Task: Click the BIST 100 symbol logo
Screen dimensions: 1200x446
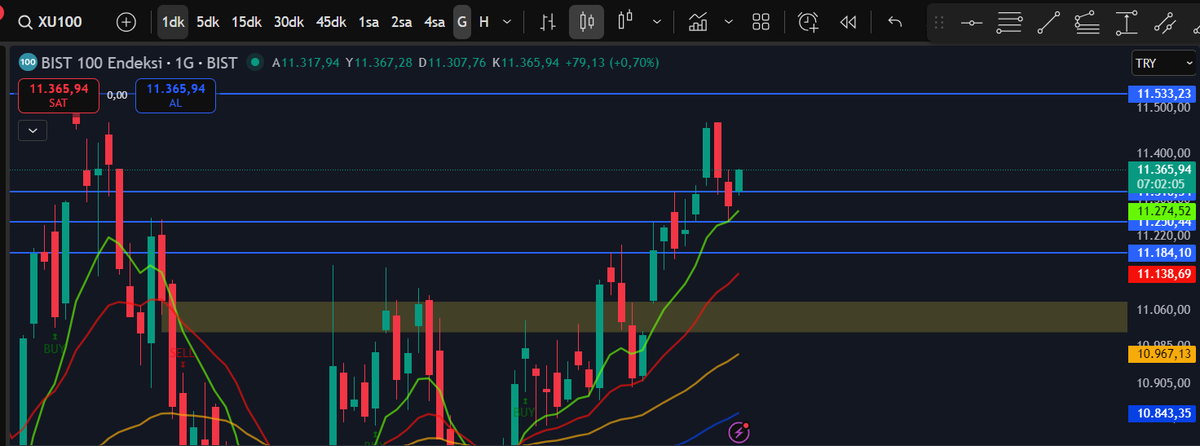Action: pos(27,62)
